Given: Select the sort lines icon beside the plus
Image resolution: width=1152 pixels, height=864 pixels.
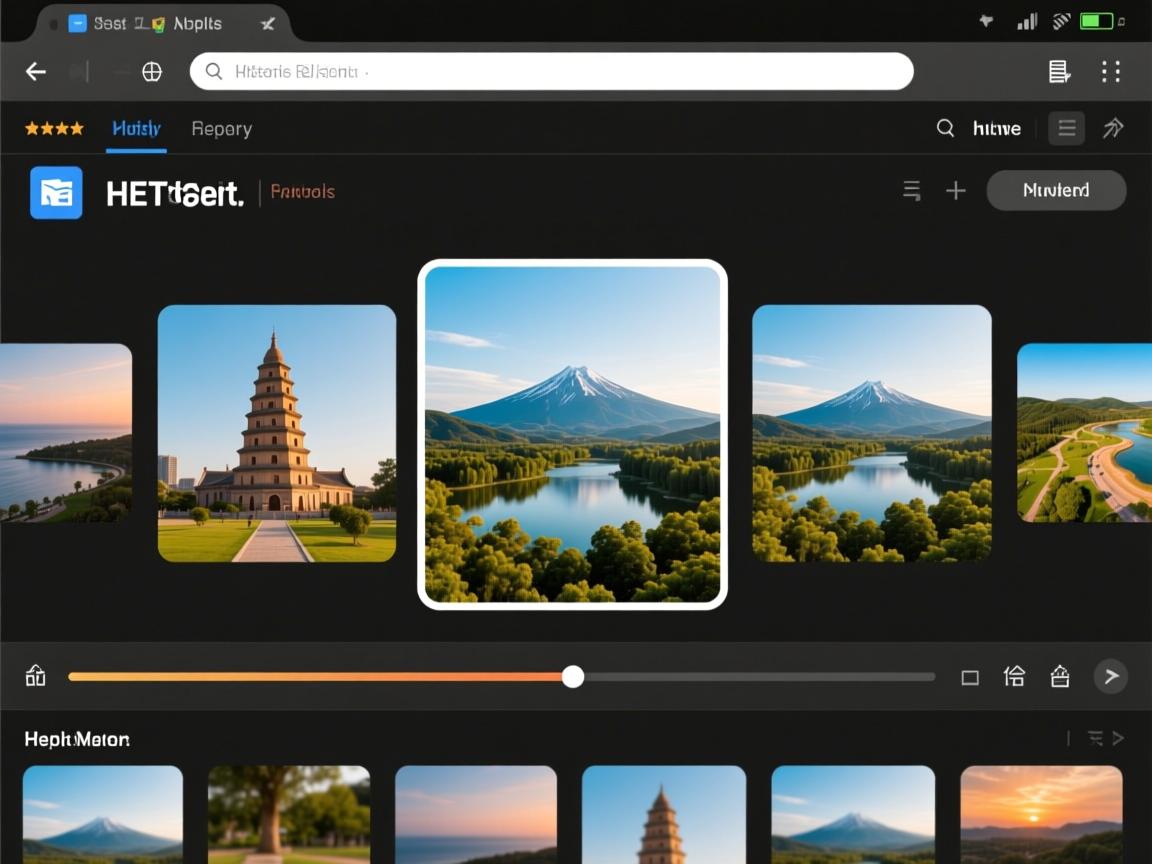Looking at the screenshot, I should [x=911, y=190].
